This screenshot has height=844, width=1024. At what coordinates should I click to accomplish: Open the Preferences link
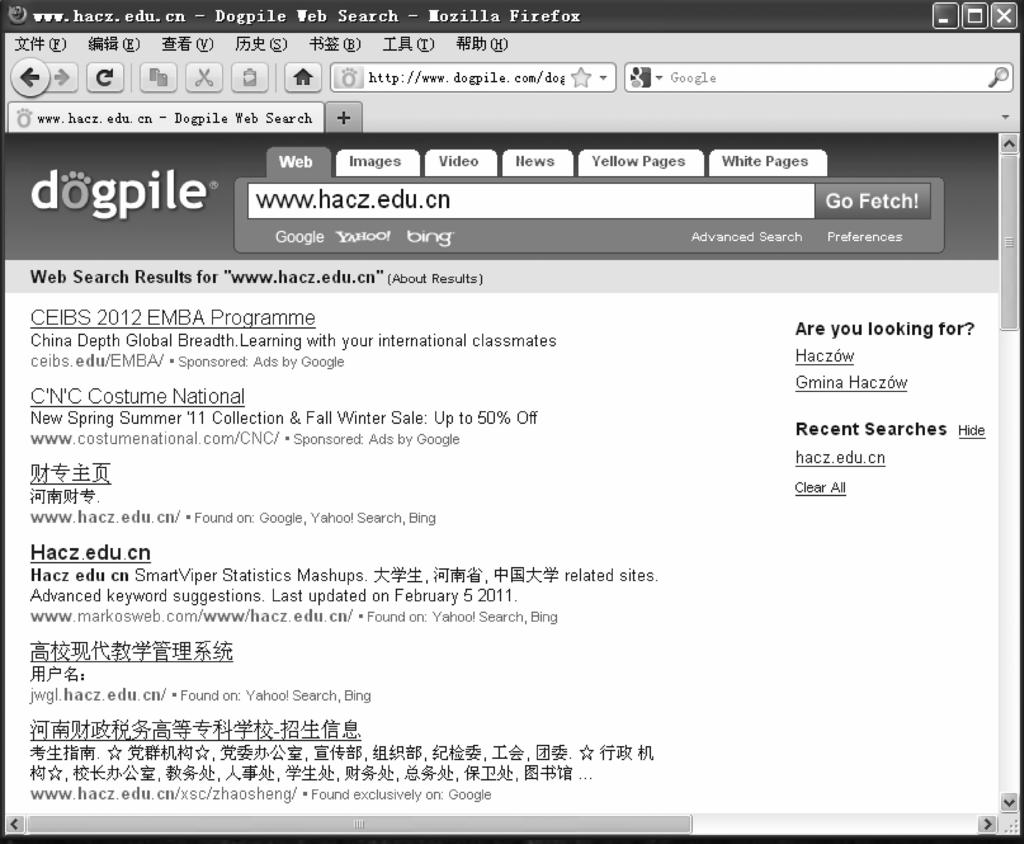point(865,237)
